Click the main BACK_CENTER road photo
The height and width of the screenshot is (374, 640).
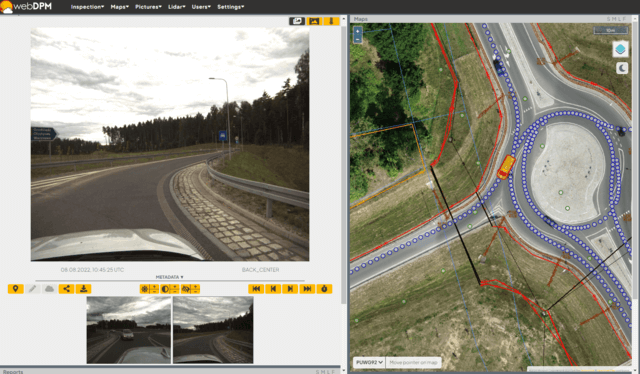coord(170,144)
